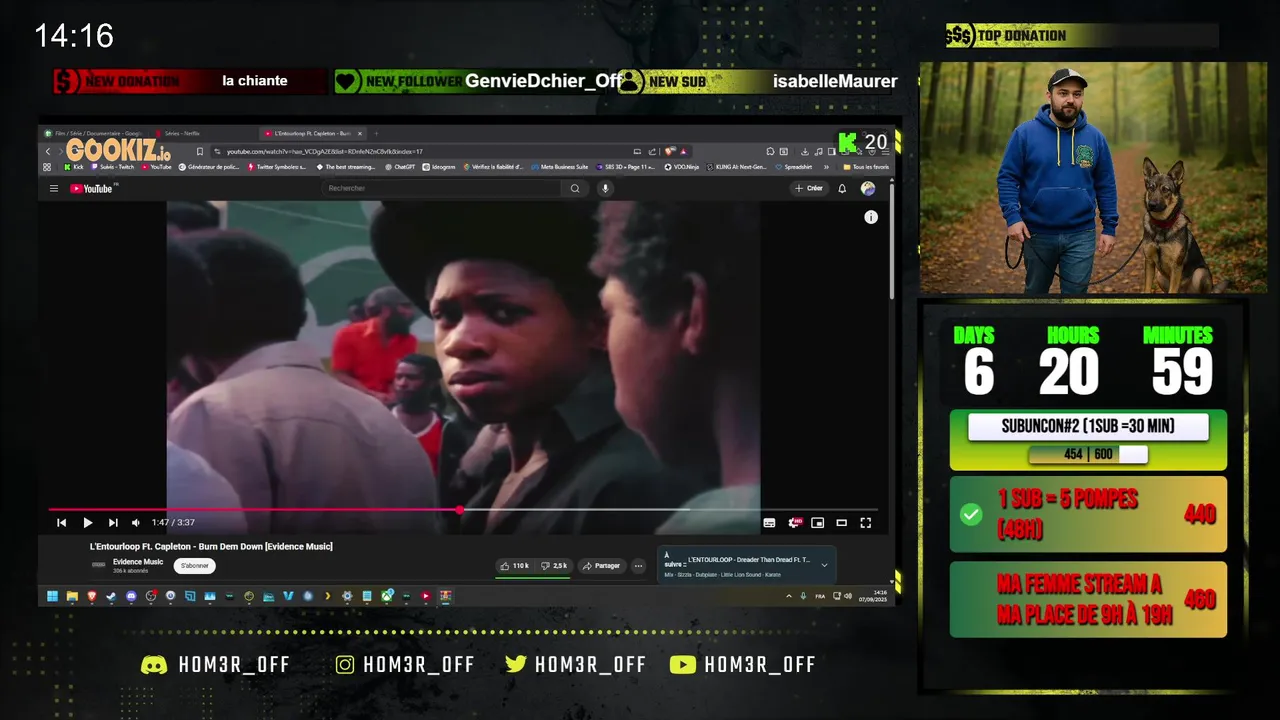Open the Xbox app in the taskbar
This screenshot has width=1280, height=720.
point(387,596)
